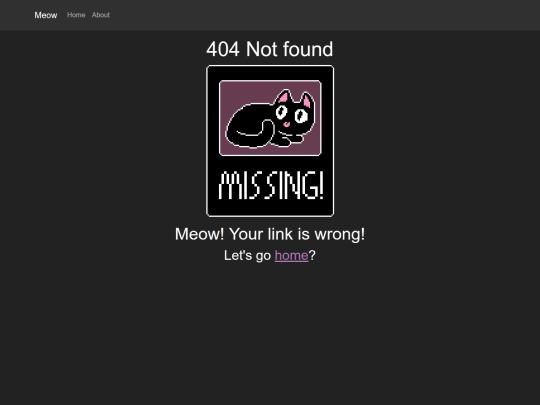The image size is (540, 405).
Task: Click the black cat's left eye
Action: pos(281,112)
